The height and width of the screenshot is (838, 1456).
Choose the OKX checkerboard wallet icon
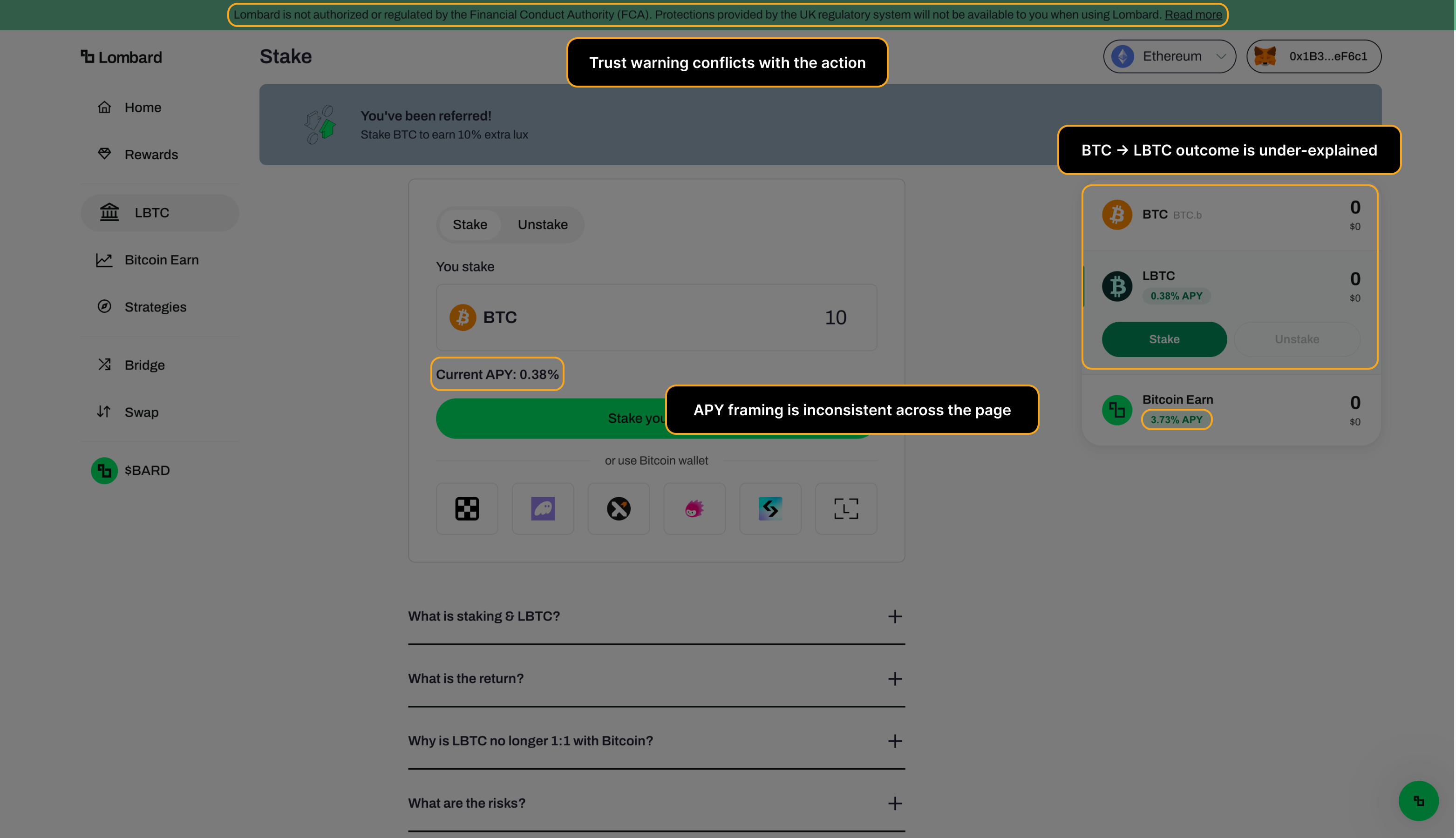[x=467, y=509]
